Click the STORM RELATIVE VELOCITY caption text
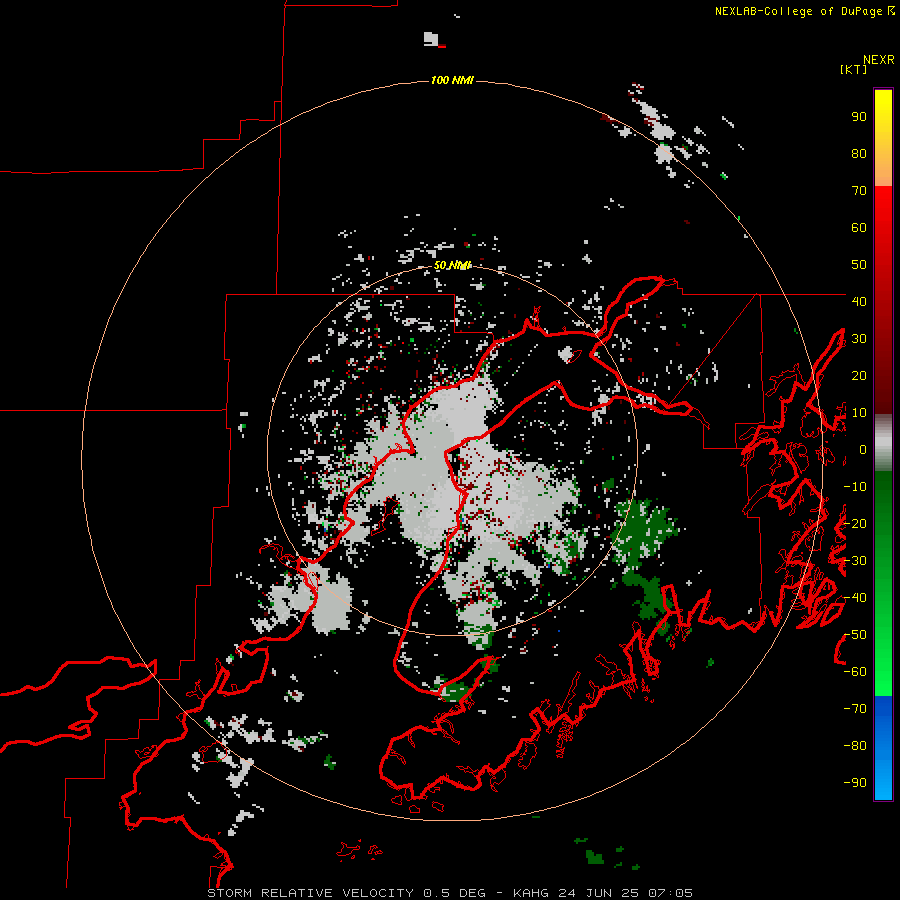The width and height of the screenshot is (900, 900). pyautogui.click(x=310, y=893)
